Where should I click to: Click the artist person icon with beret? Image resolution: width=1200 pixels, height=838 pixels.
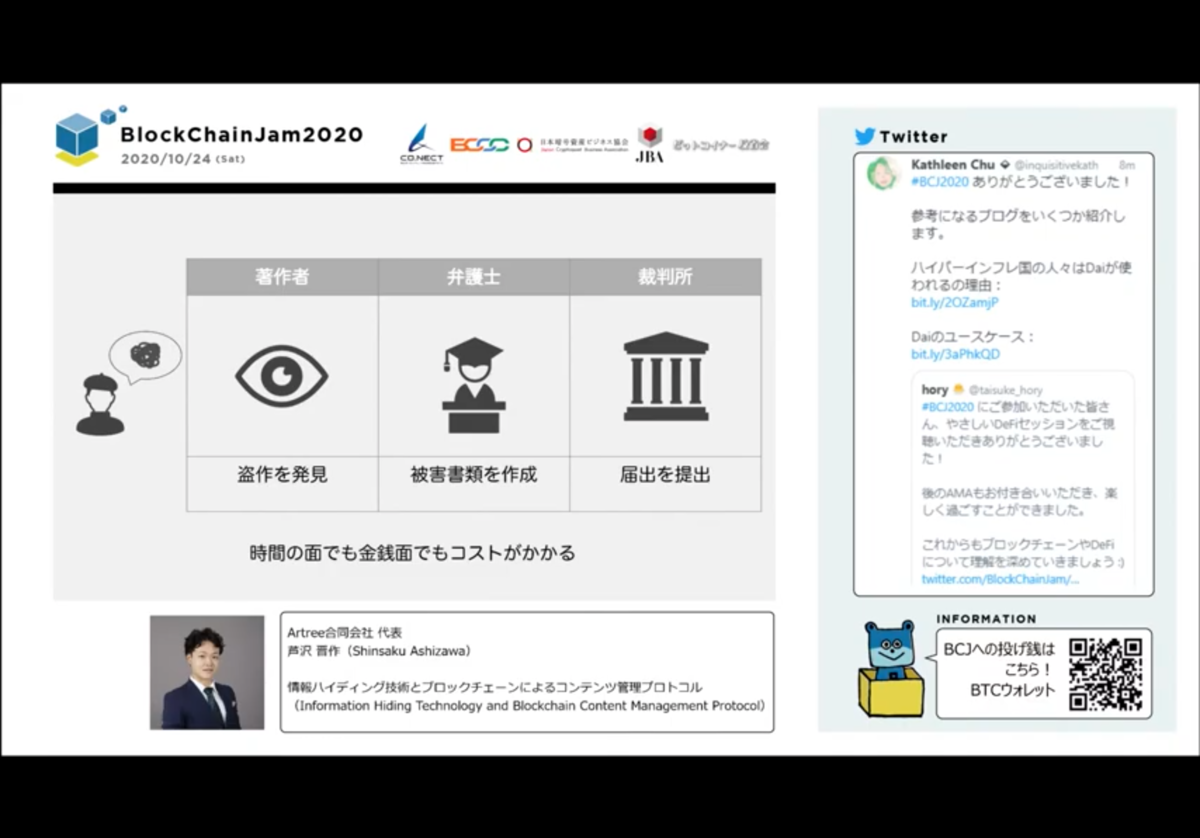100,405
